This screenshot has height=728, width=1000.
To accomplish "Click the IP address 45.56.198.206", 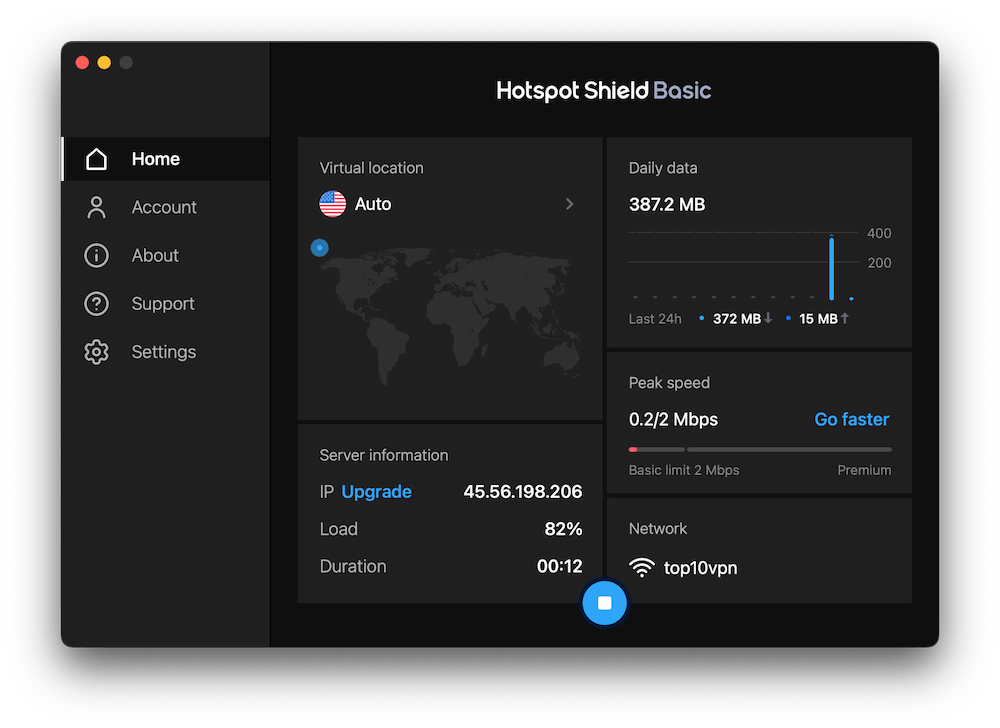I will [522, 491].
